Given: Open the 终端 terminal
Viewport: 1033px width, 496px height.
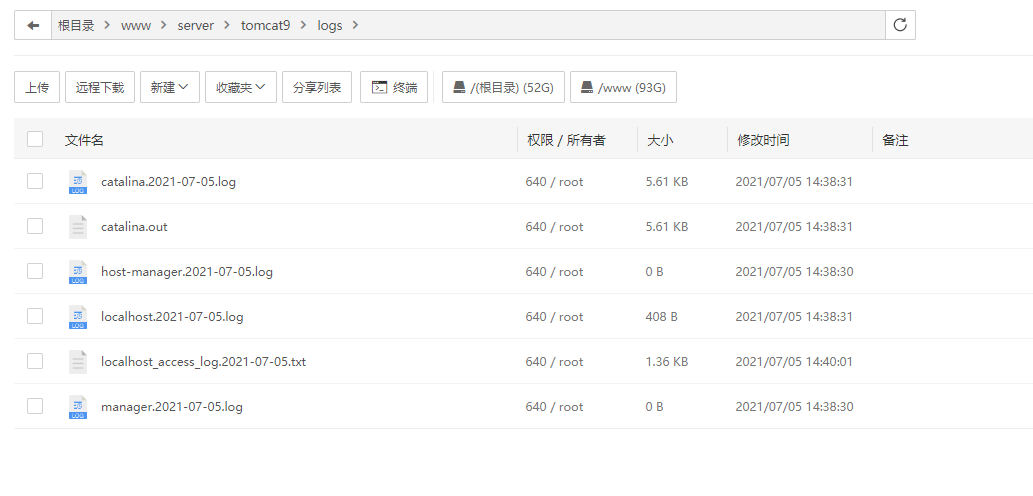Looking at the screenshot, I should tap(394, 87).
